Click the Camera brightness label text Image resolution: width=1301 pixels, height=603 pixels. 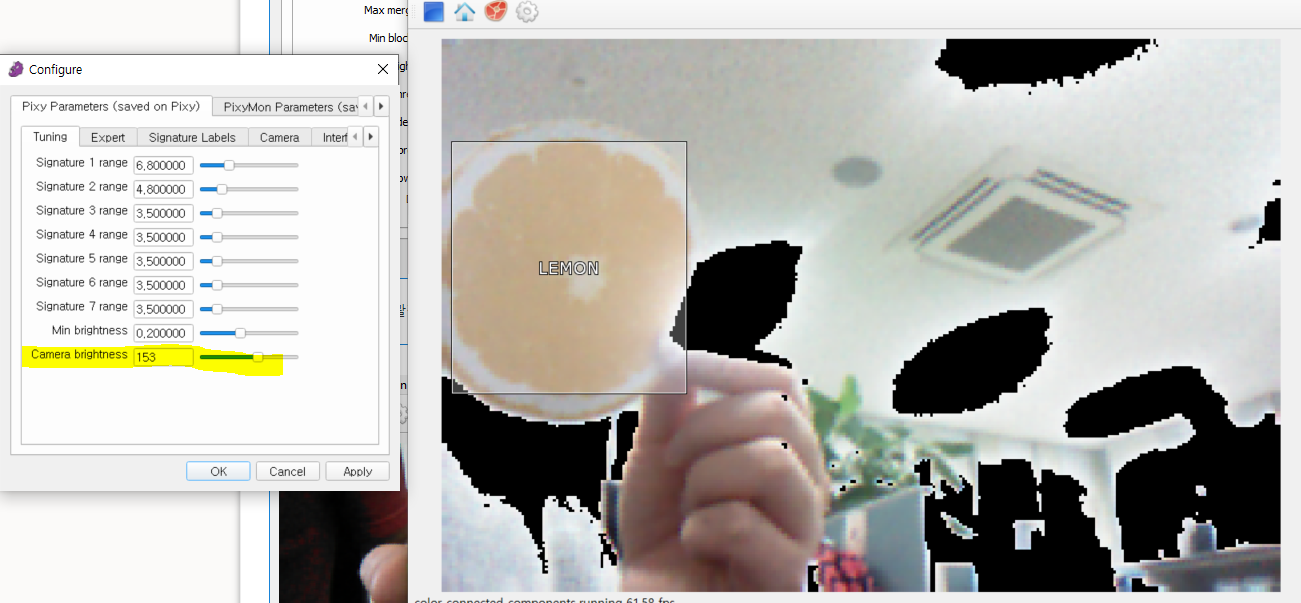point(79,355)
